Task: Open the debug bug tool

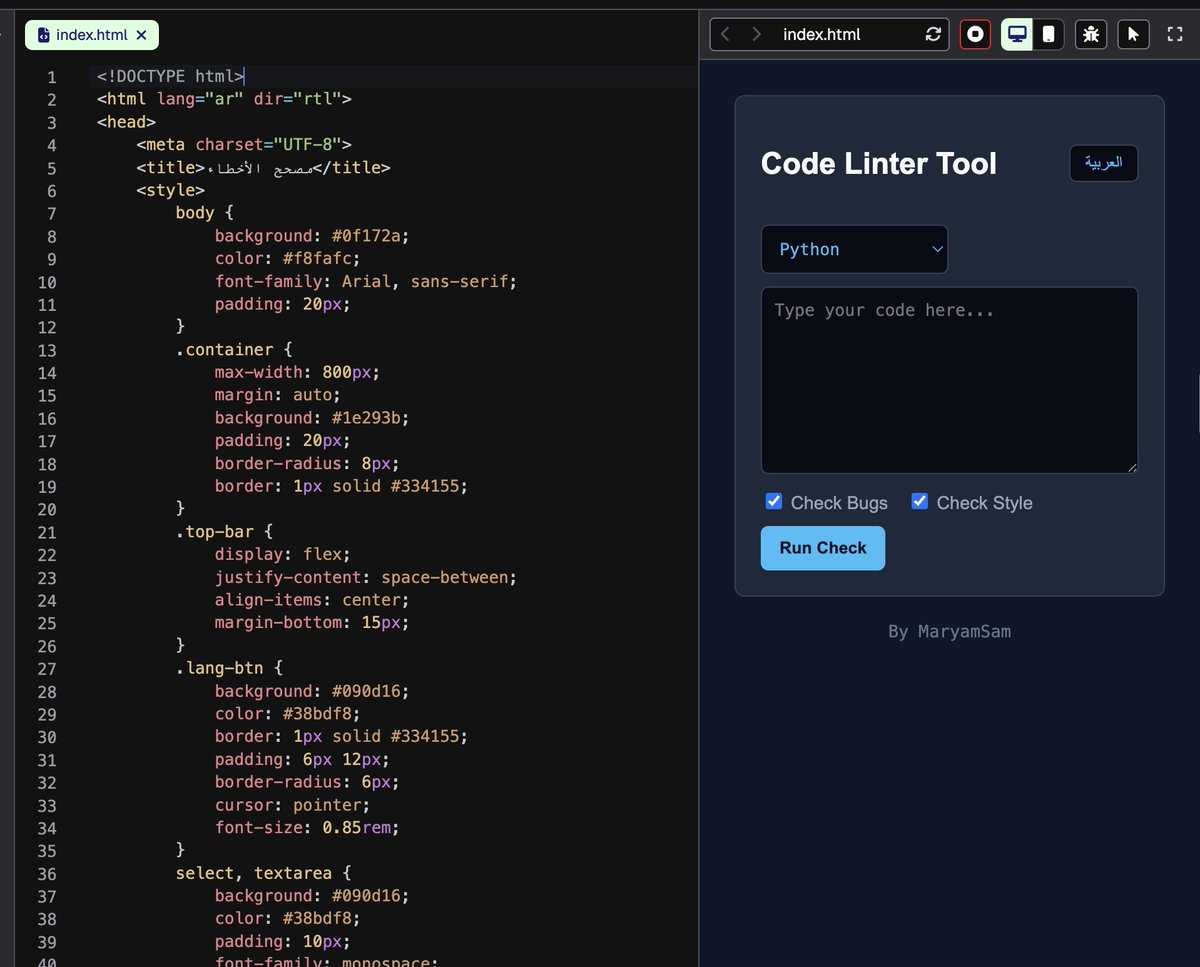Action: pyautogui.click(x=1091, y=34)
